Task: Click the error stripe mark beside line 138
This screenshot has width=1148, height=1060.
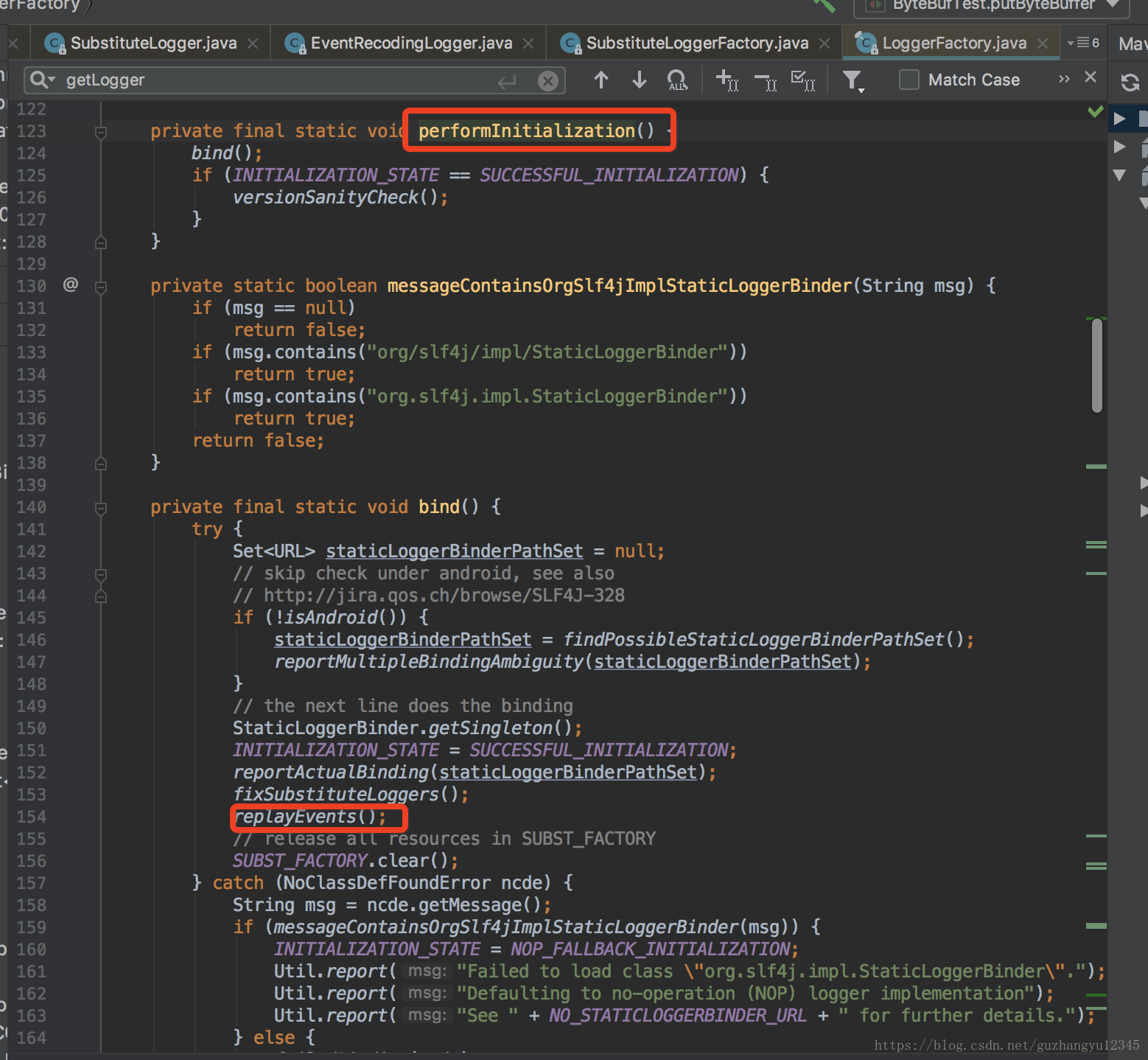Action: coord(1096,467)
